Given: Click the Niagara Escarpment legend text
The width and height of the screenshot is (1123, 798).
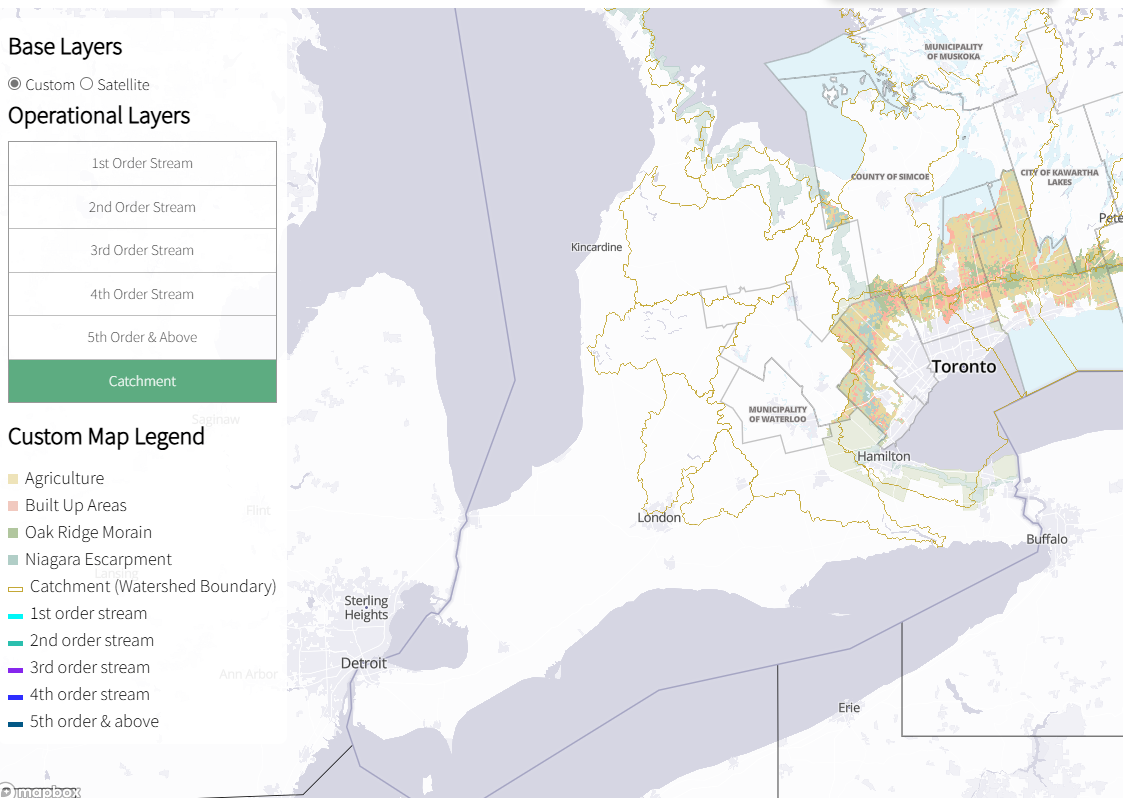Looking at the screenshot, I should (98, 560).
